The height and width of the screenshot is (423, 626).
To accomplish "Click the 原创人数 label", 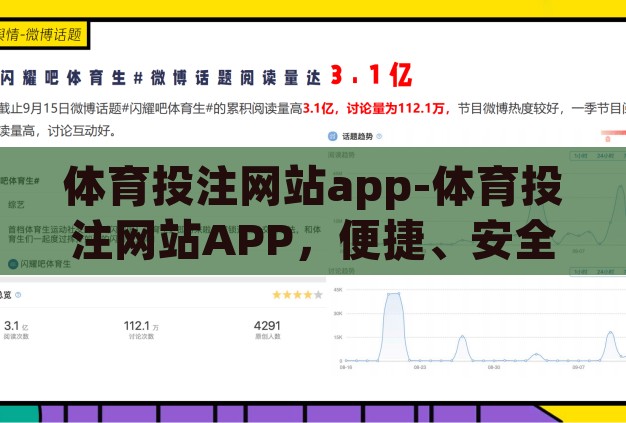I will [268, 336].
